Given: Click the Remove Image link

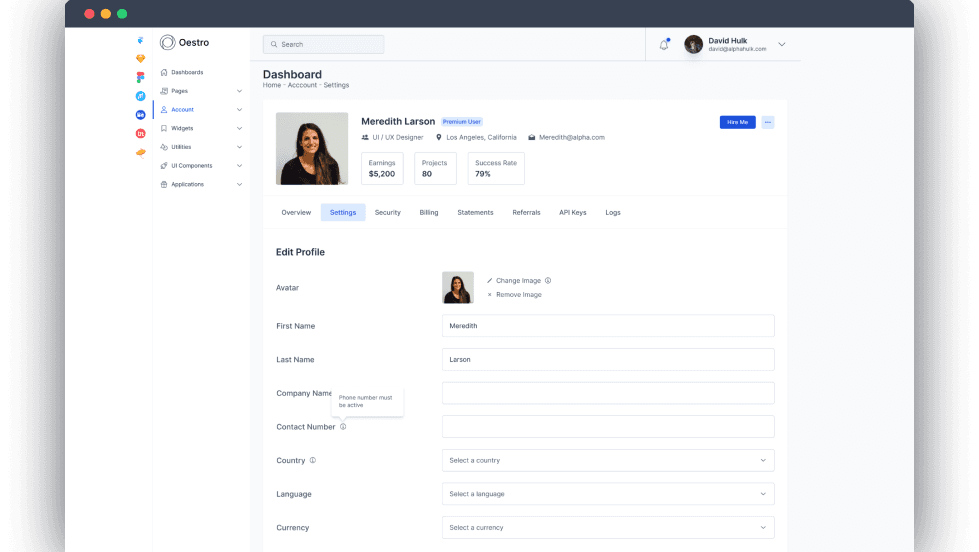Looking at the screenshot, I should tap(519, 295).
